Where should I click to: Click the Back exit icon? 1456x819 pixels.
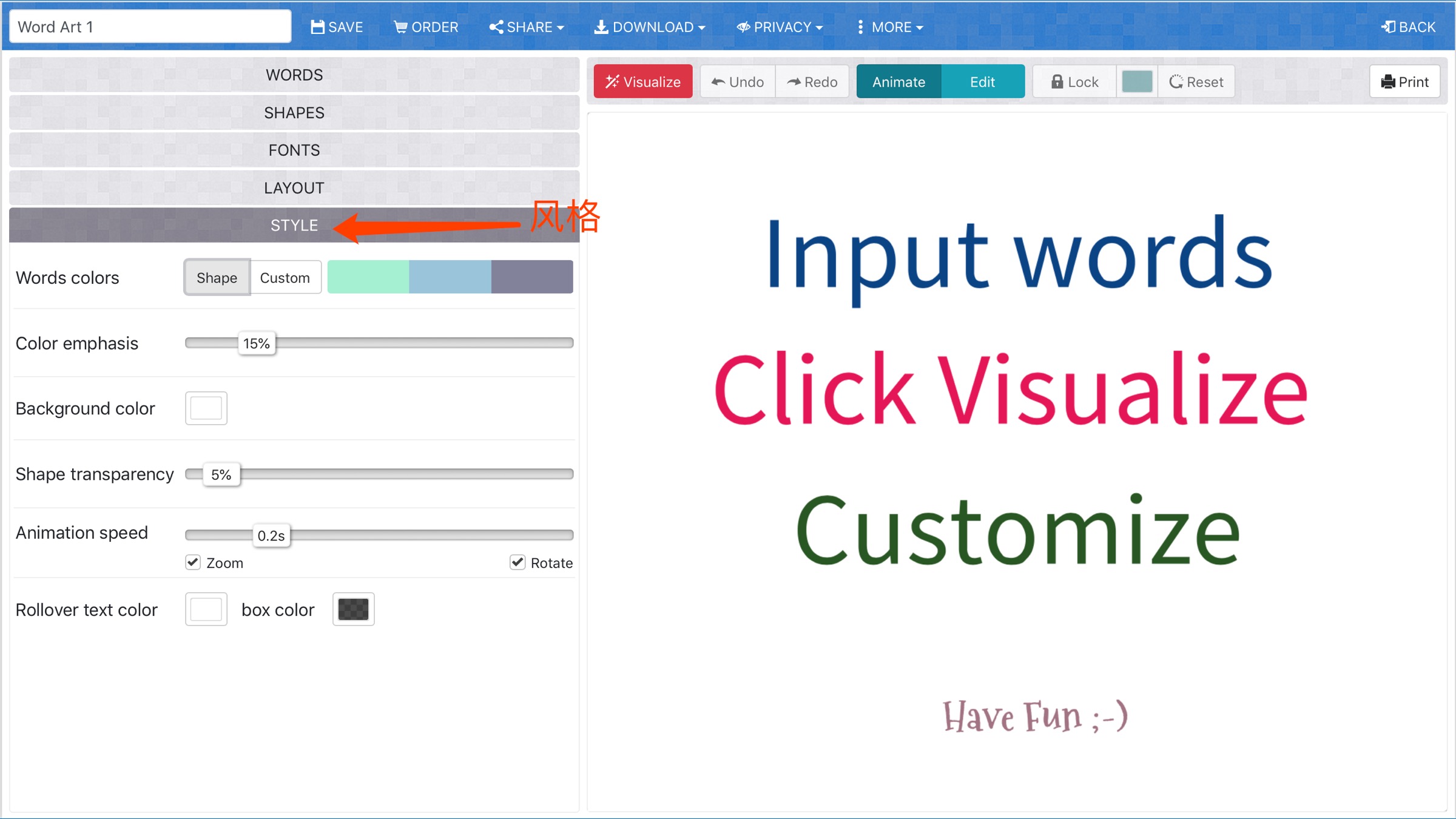coord(1388,27)
